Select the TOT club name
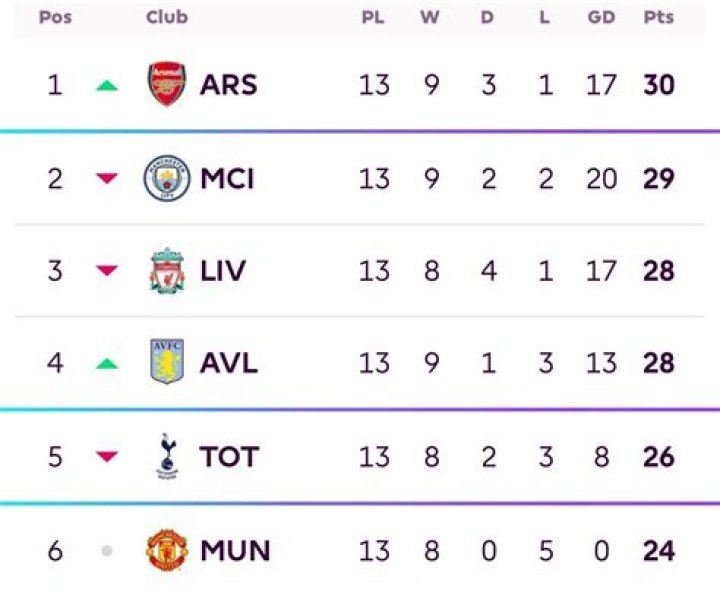The height and width of the screenshot is (592, 720). pos(229,457)
